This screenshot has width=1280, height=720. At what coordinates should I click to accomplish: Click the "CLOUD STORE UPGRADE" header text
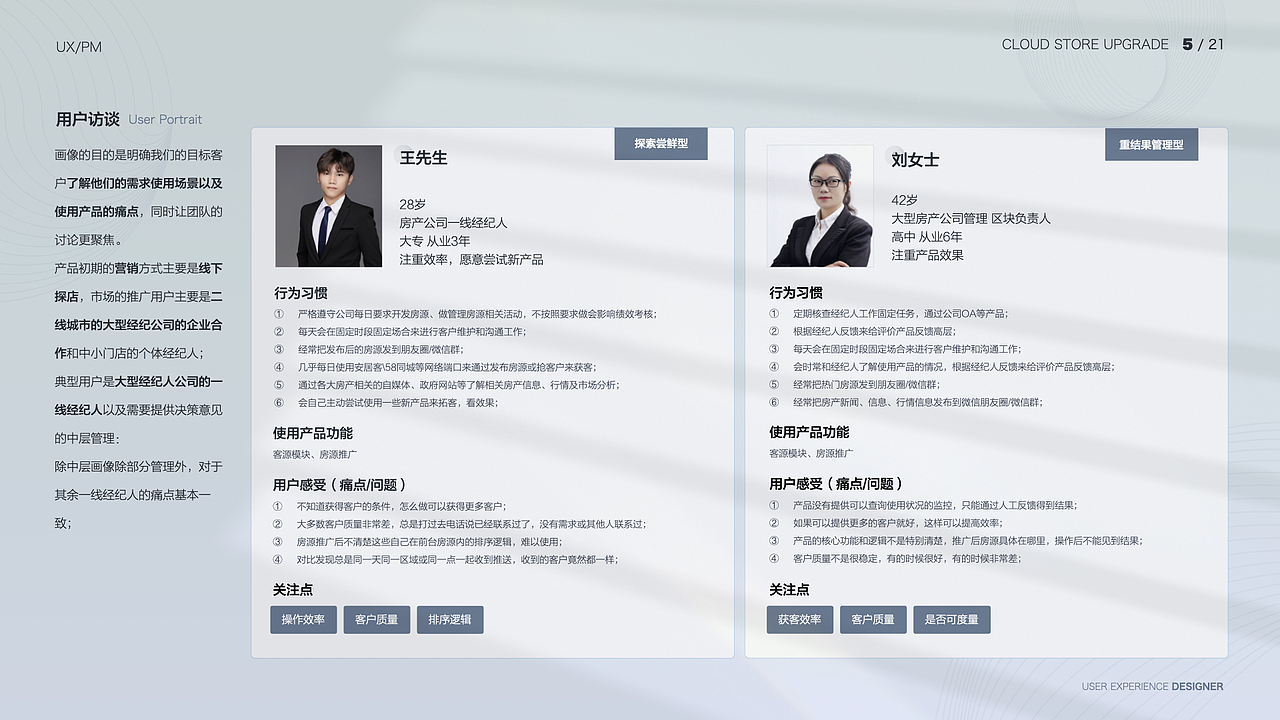coord(1085,44)
